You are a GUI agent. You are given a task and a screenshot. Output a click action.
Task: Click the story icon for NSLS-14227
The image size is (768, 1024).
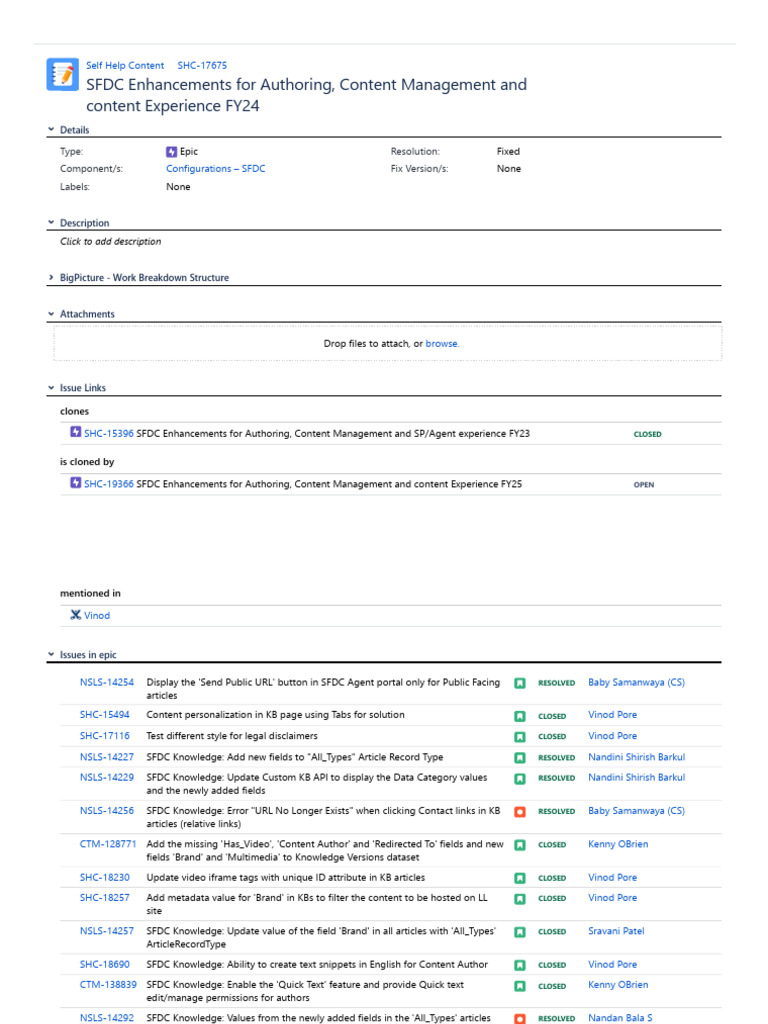point(520,758)
